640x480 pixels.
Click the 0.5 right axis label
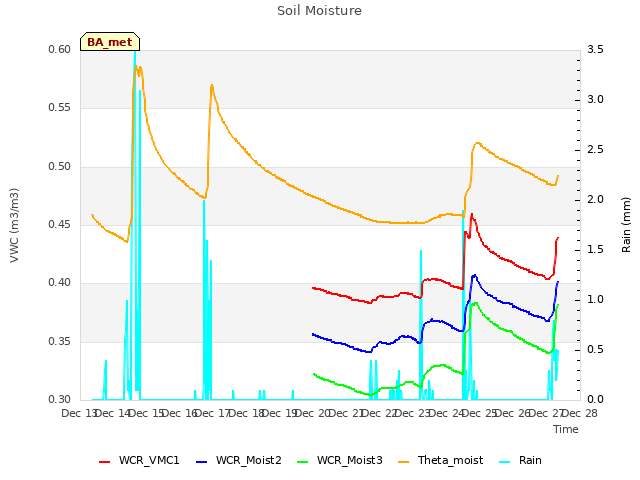pyautogui.click(x=595, y=350)
